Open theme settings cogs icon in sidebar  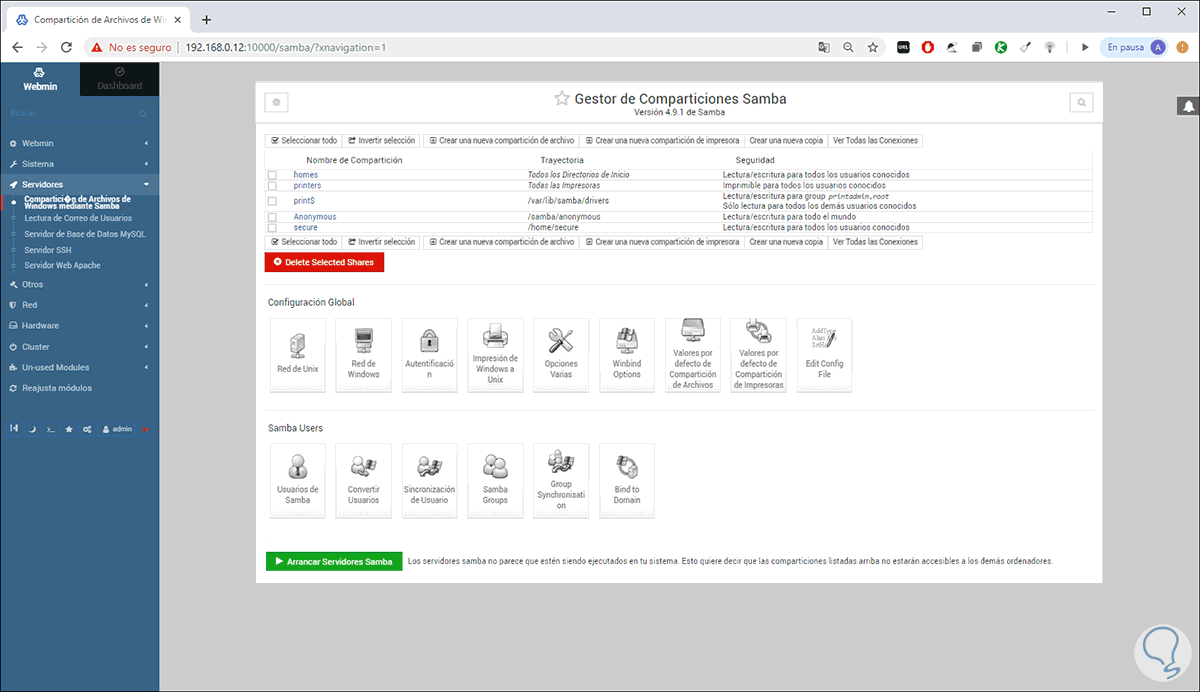pos(88,429)
